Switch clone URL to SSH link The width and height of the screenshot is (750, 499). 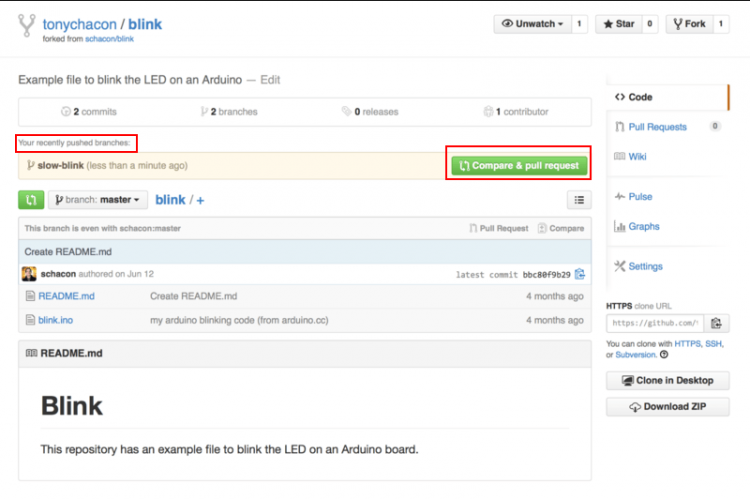pyautogui.click(x=714, y=344)
